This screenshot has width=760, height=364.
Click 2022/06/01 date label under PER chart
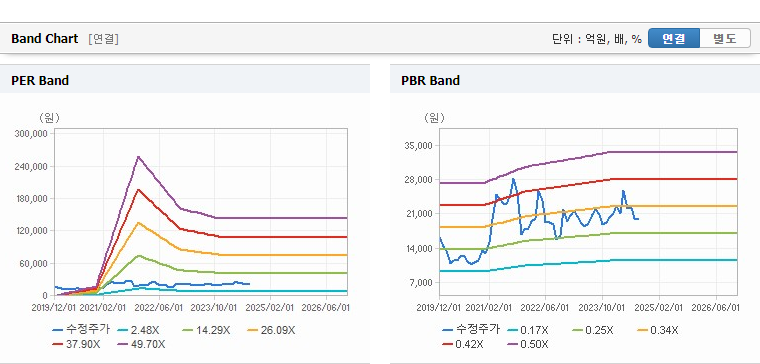(158, 308)
